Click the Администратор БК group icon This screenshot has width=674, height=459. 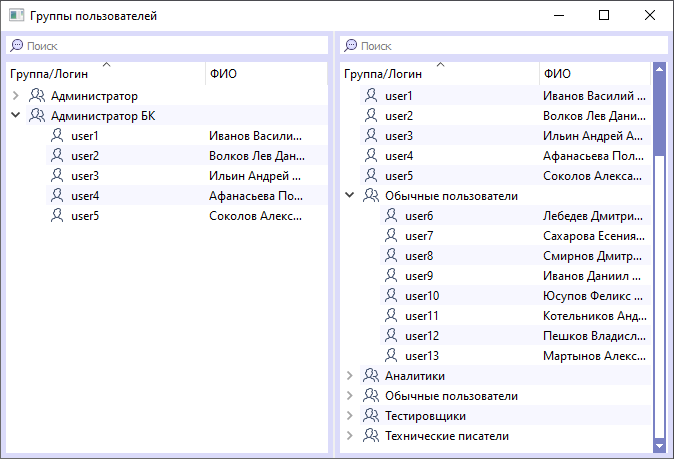37,116
